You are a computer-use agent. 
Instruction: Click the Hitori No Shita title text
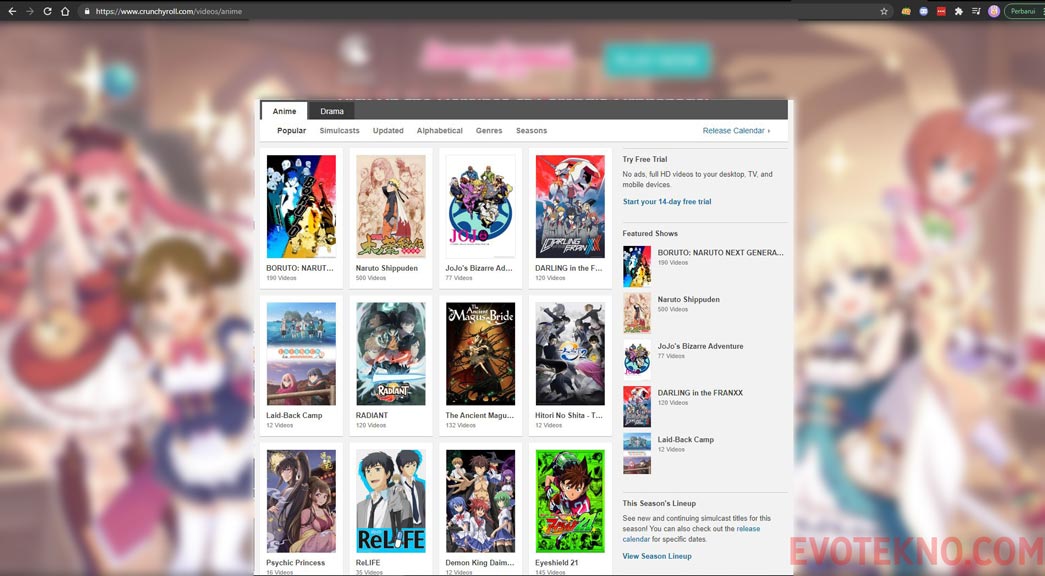click(x=568, y=415)
